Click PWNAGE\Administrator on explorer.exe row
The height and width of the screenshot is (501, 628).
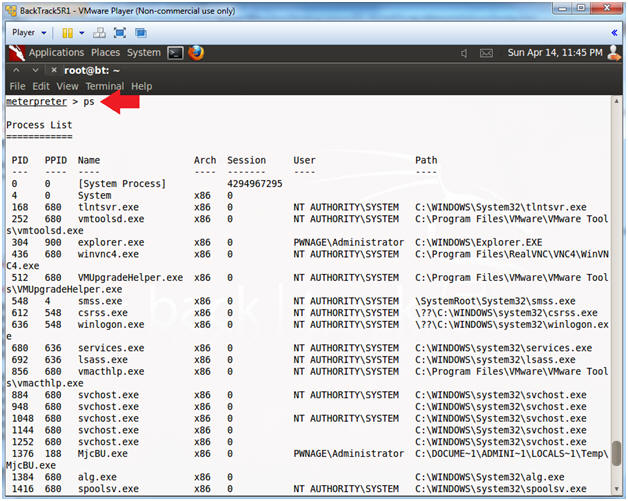pyautogui.click(x=348, y=242)
